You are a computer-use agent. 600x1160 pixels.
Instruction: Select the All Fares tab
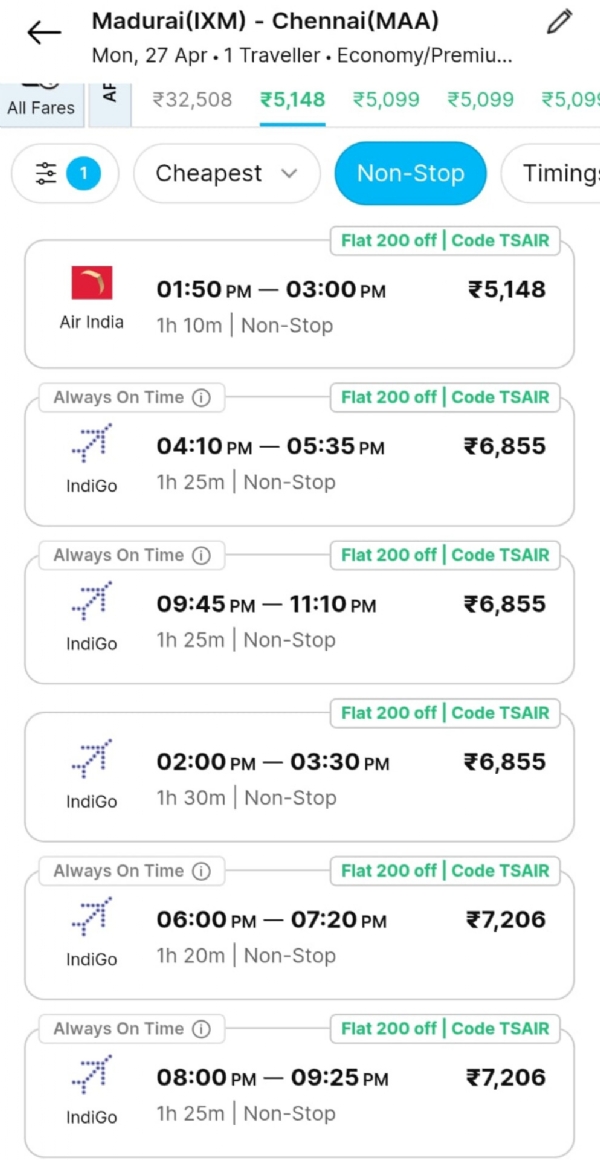coord(41,100)
